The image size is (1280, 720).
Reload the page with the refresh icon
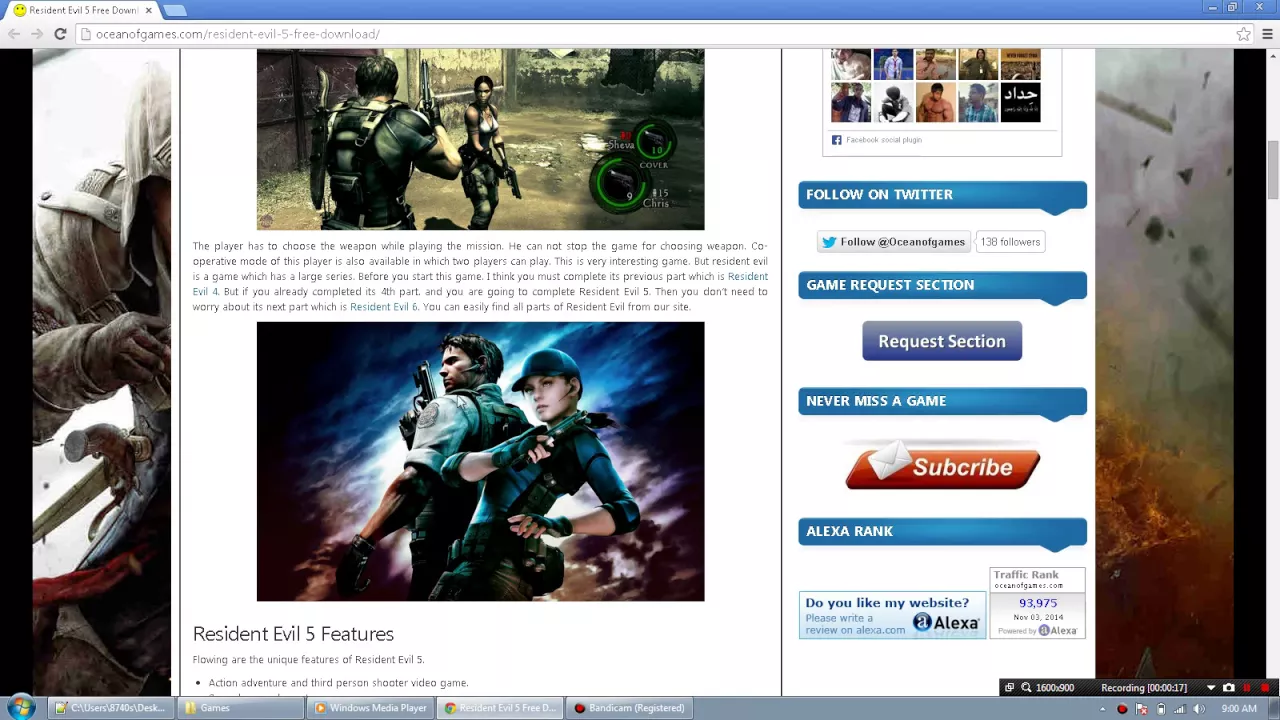60,34
